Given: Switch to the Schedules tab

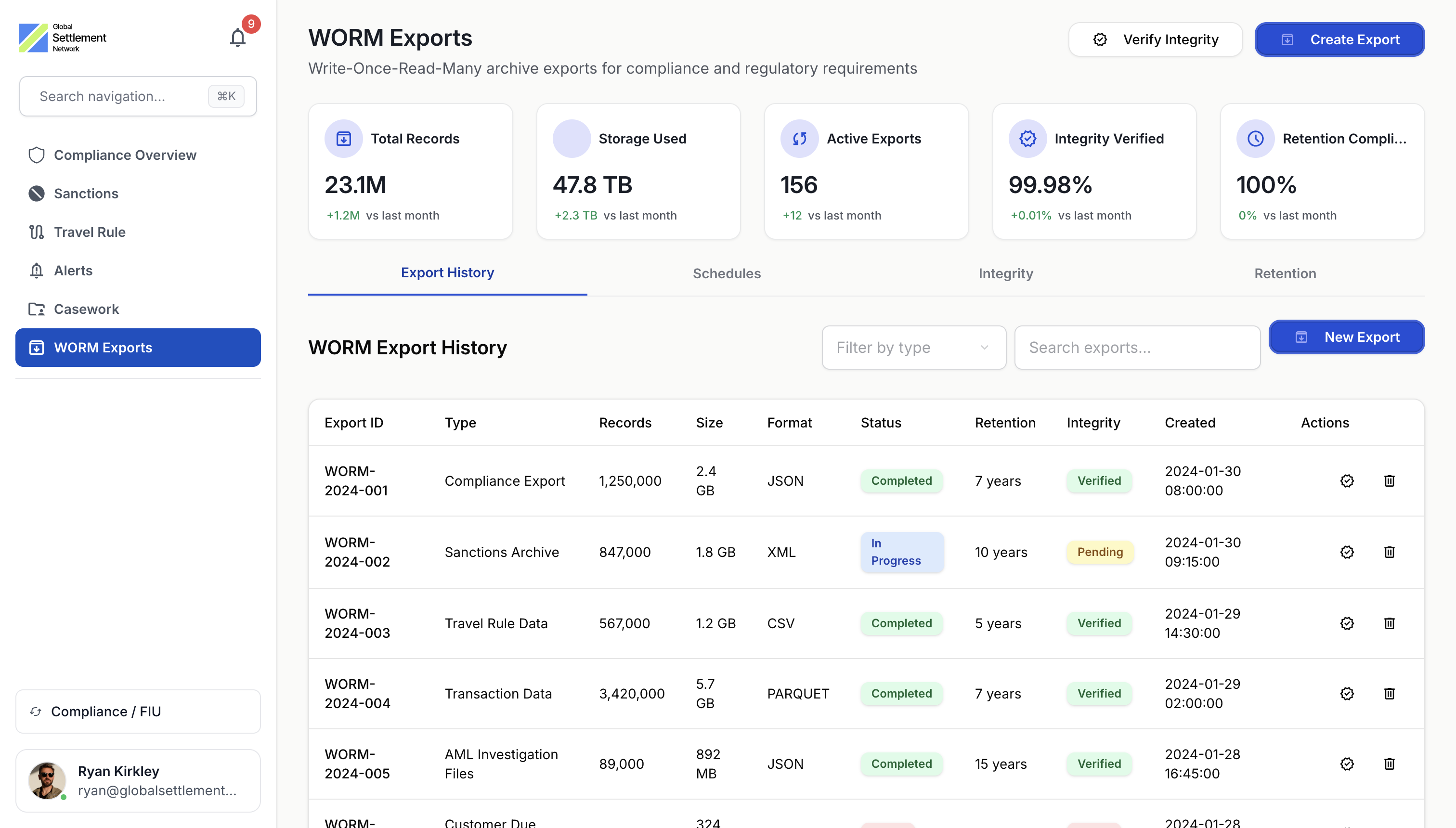Looking at the screenshot, I should tap(726, 273).
